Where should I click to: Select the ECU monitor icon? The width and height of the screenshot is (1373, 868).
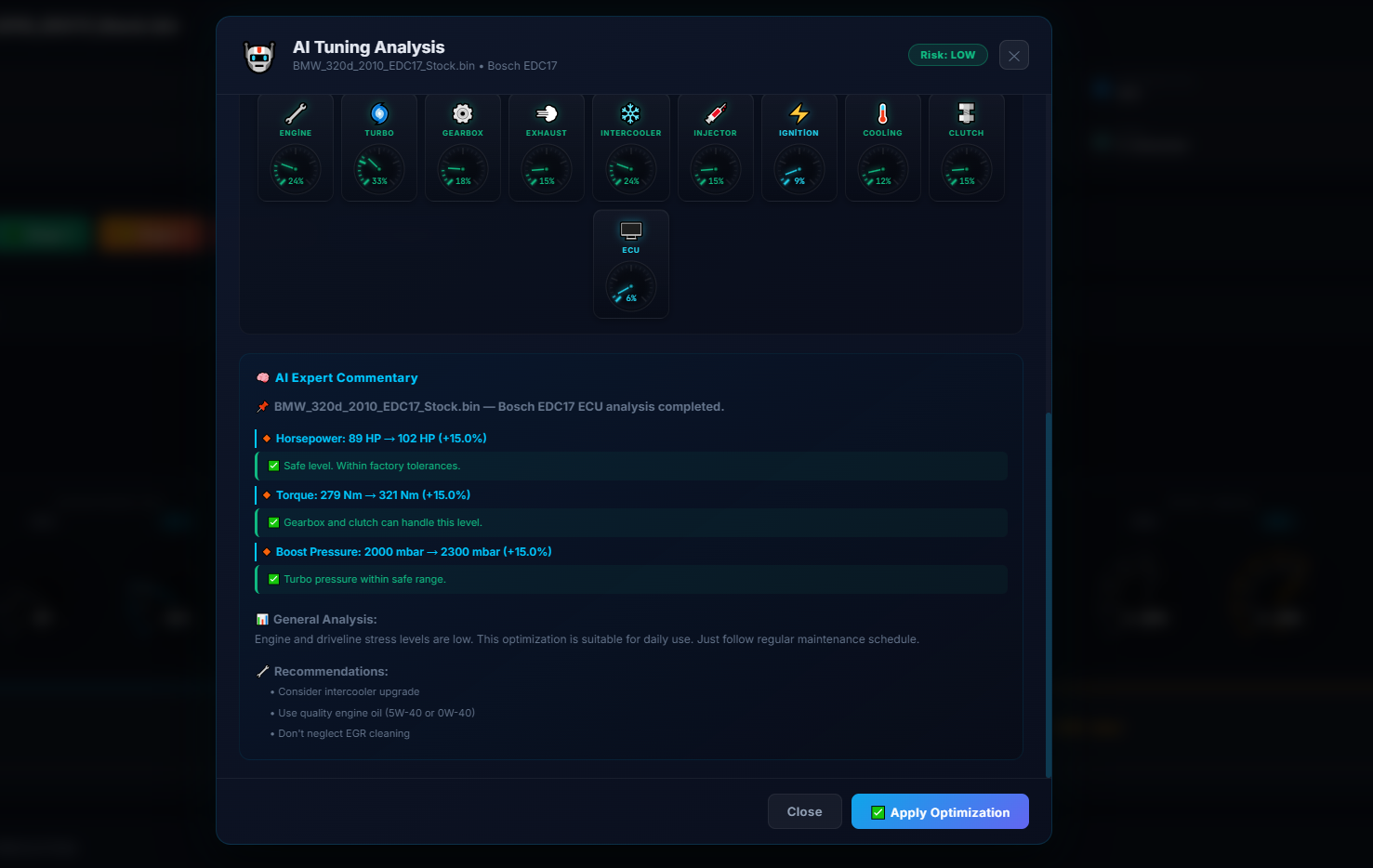click(630, 230)
